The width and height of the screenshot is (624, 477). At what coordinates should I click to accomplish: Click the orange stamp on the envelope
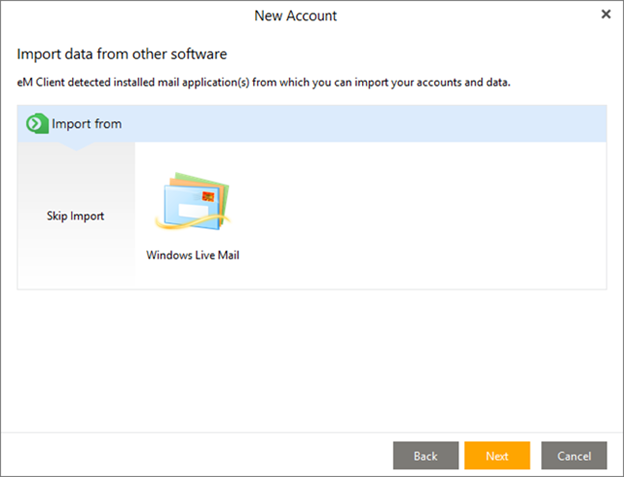tap(209, 197)
